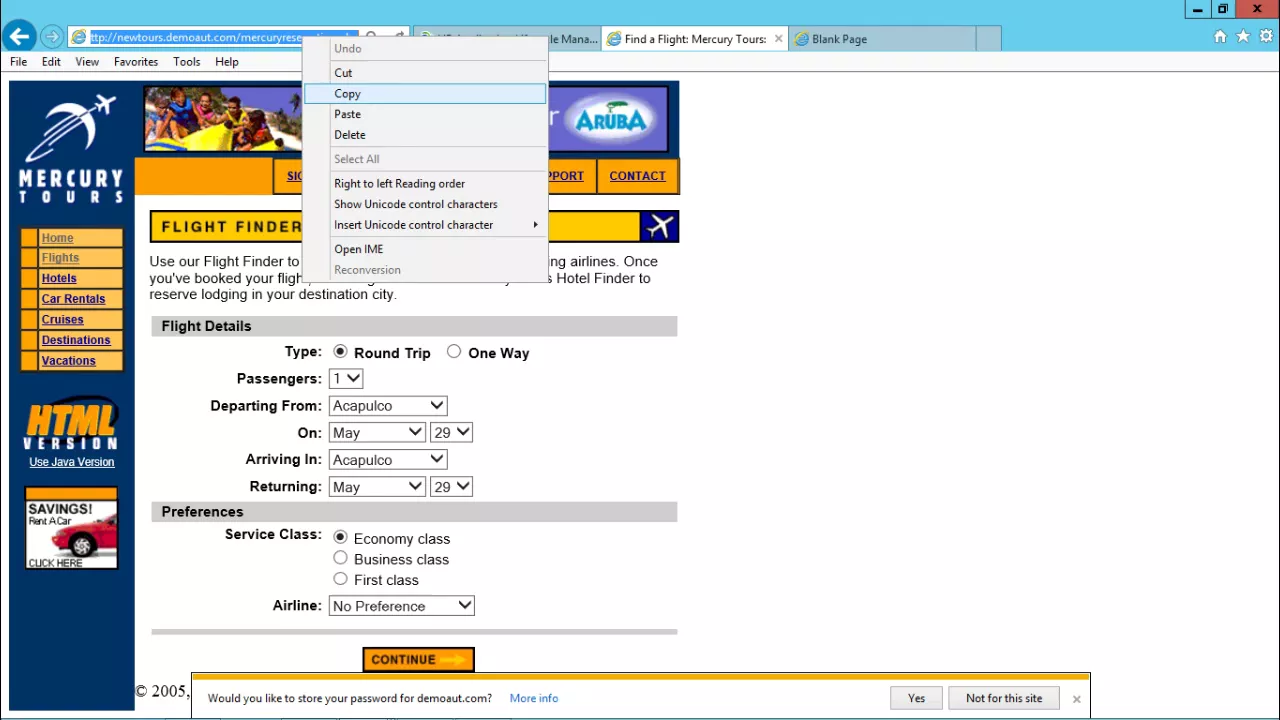Close the Find a Flight tab
Viewport: 1280px width, 720px height.
coord(779,39)
